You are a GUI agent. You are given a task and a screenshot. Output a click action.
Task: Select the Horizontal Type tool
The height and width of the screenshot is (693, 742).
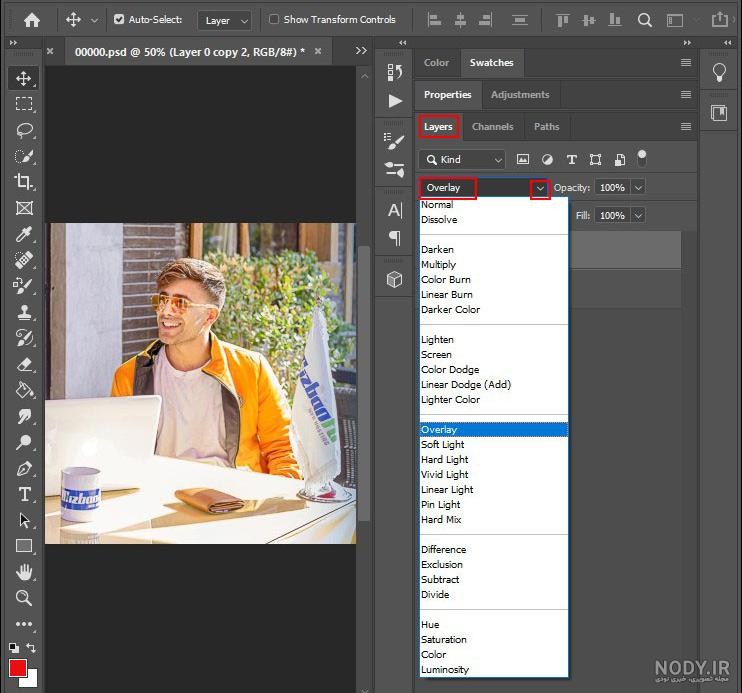(x=24, y=494)
